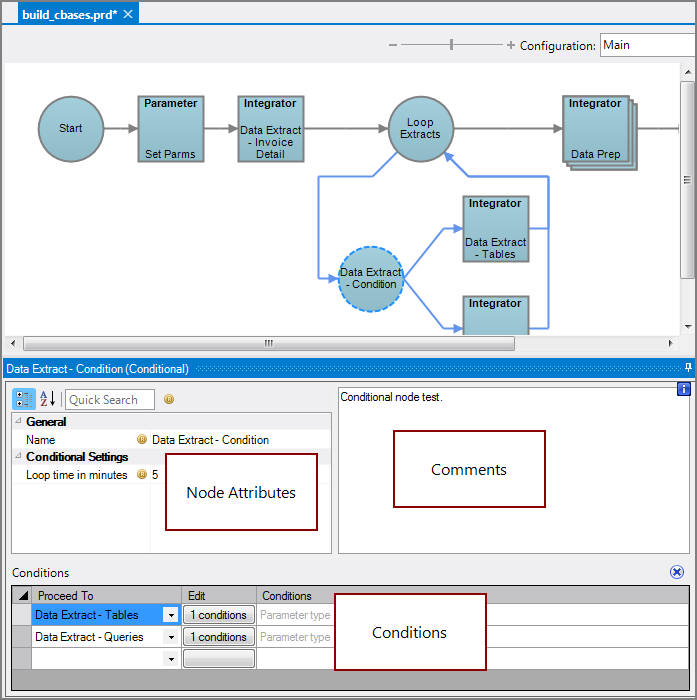Screen dimensions: 697x700
Task: Close the build_cbases.prd tab
Action: point(129,14)
